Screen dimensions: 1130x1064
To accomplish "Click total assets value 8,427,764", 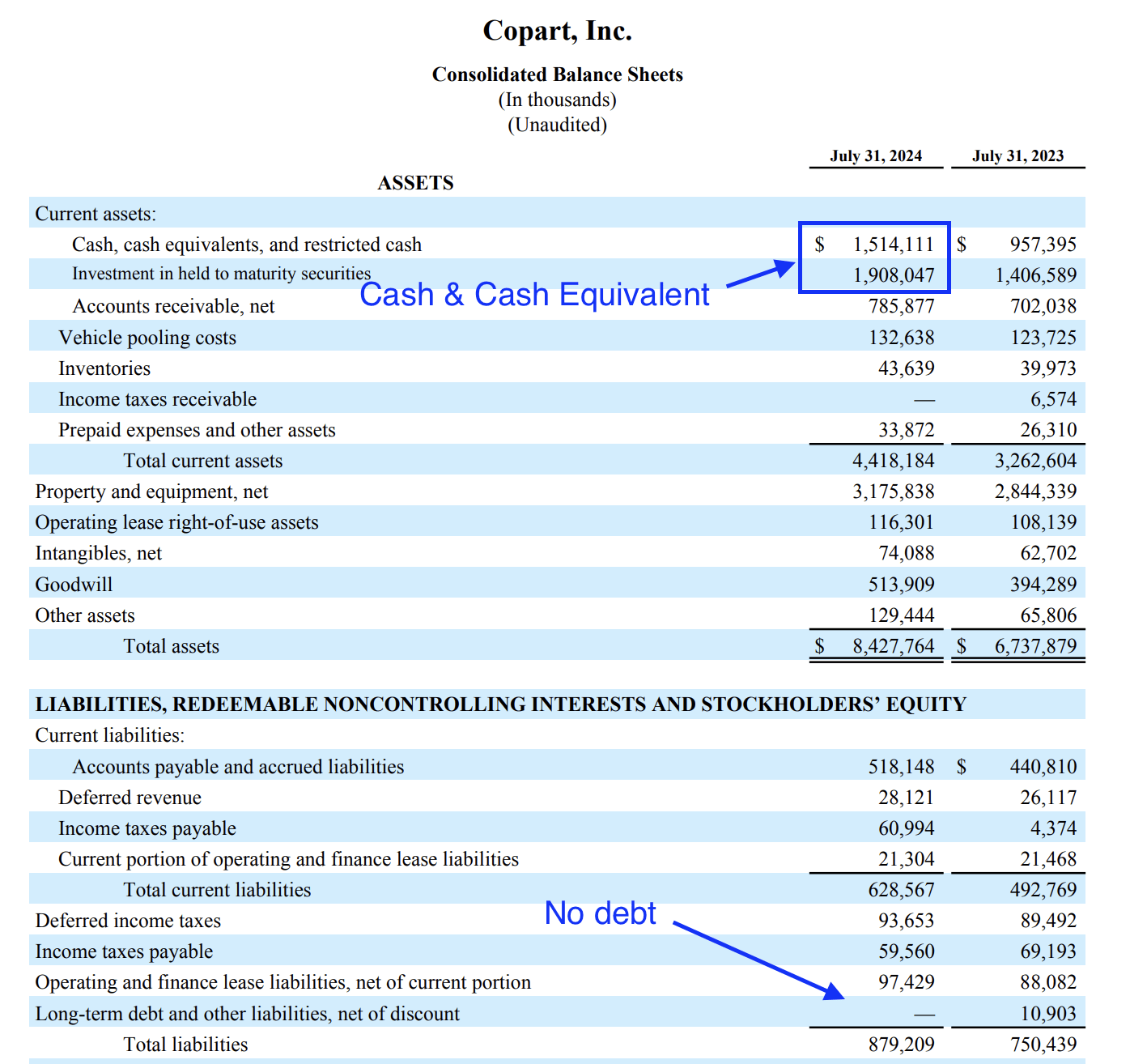I will [894, 646].
